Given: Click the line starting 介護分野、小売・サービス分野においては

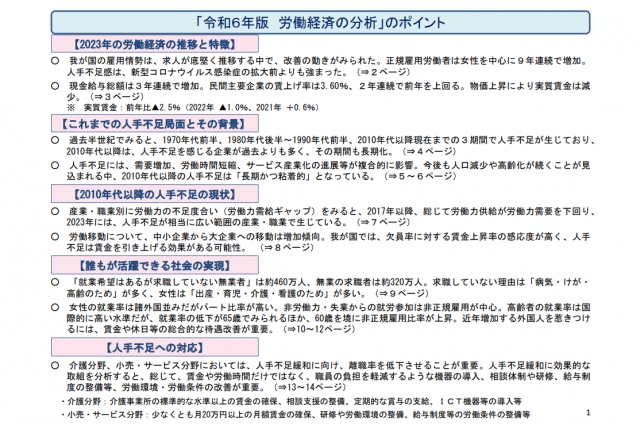Looking at the screenshot, I should point(329,365).
